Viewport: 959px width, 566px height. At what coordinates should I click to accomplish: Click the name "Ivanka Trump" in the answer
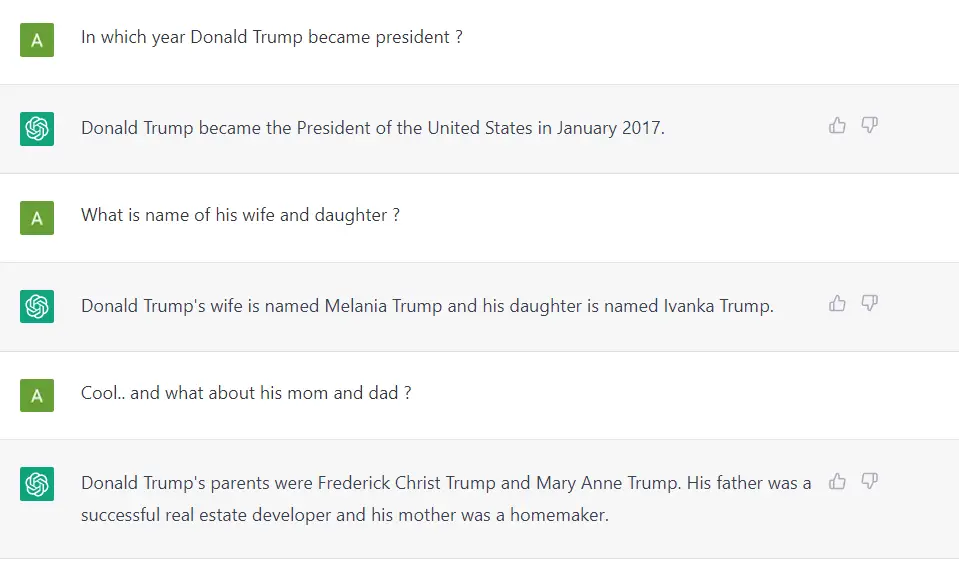tap(717, 306)
